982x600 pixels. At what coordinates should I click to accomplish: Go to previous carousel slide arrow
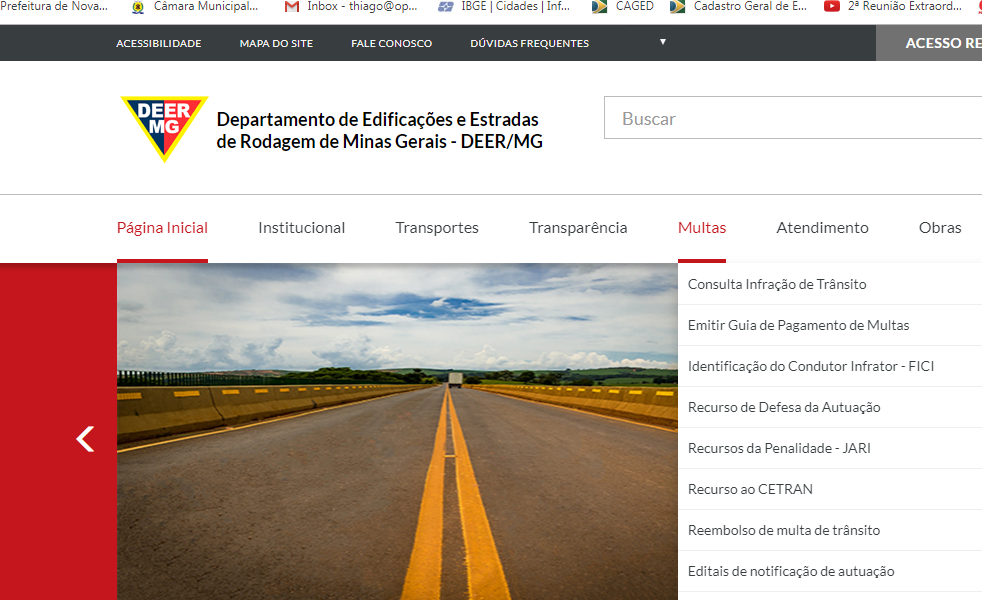pos(85,438)
